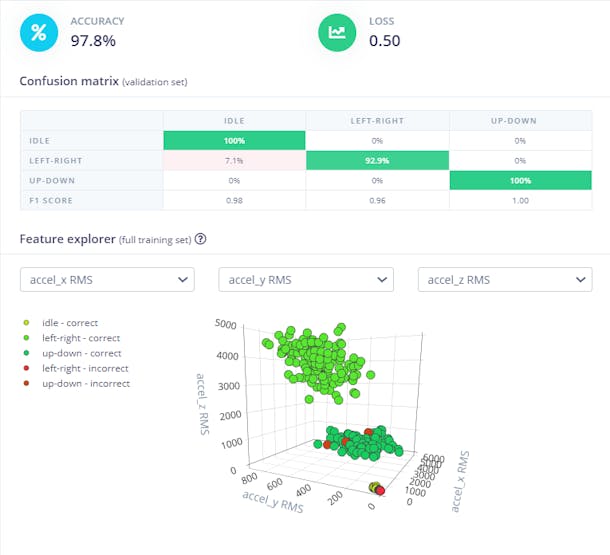Open the accel_z RMS axis dropdown
The height and width of the screenshot is (555, 610).
pyautogui.click(x=504, y=280)
